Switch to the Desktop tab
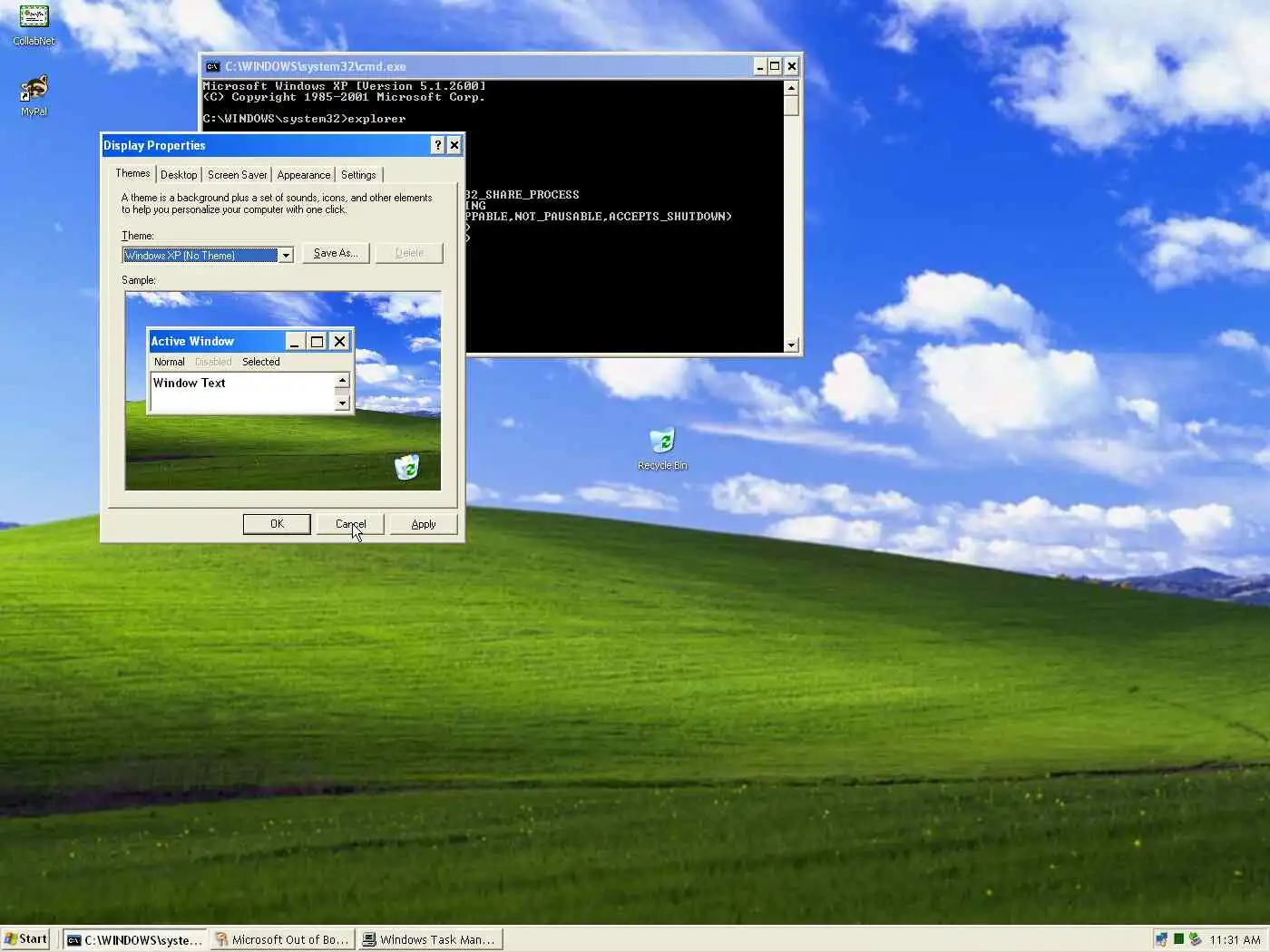 (179, 175)
